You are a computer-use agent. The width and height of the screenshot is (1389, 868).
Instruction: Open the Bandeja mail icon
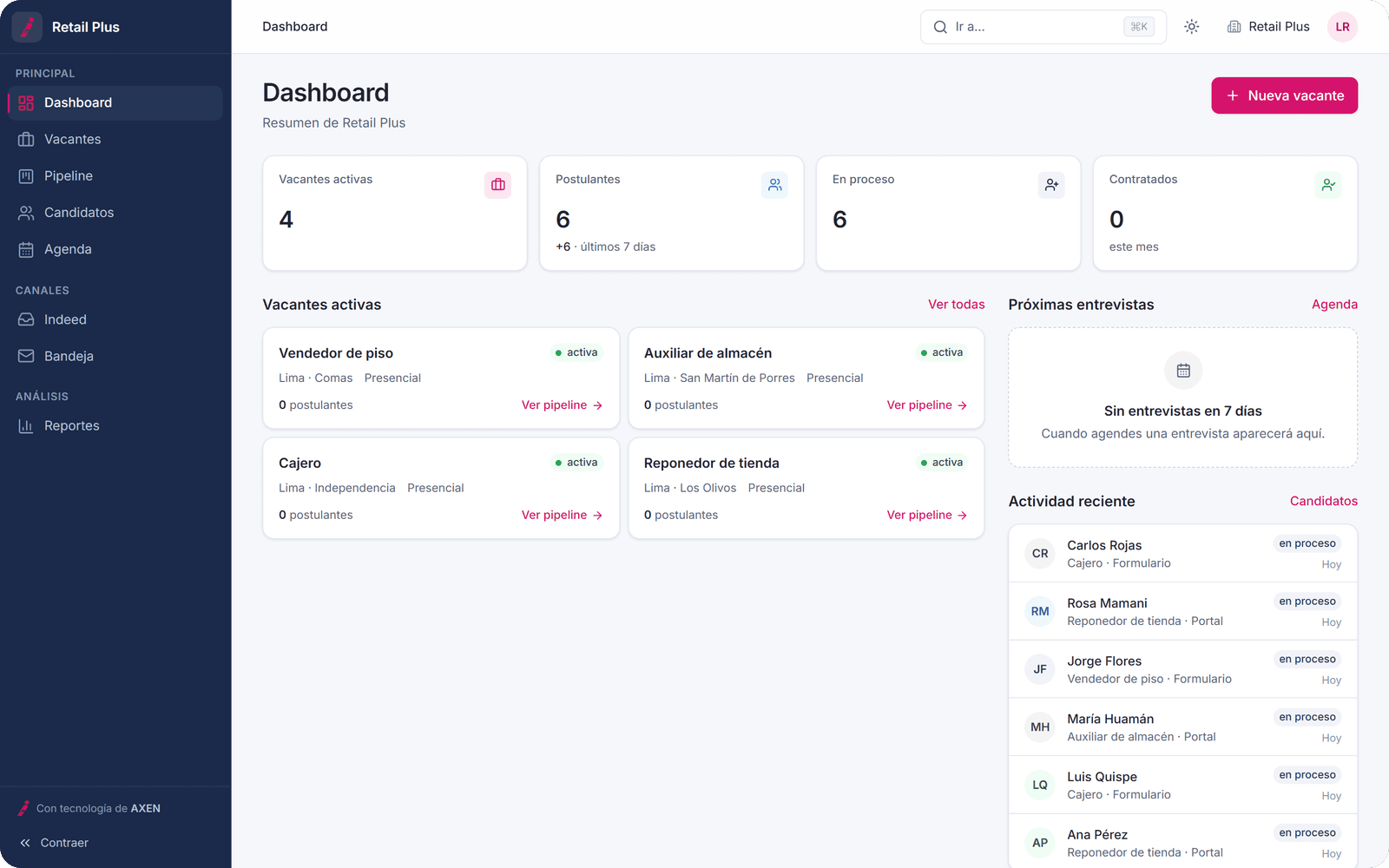(x=26, y=356)
